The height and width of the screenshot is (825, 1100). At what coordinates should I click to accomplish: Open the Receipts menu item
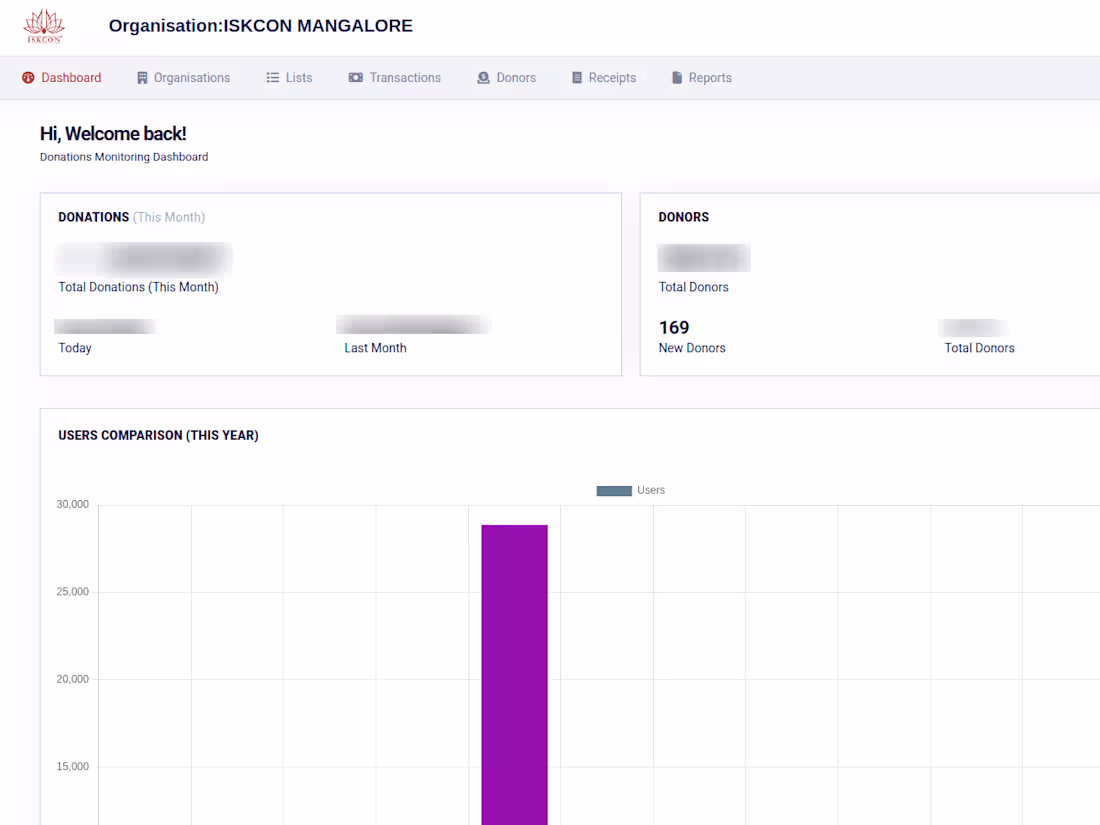[x=604, y=78]
